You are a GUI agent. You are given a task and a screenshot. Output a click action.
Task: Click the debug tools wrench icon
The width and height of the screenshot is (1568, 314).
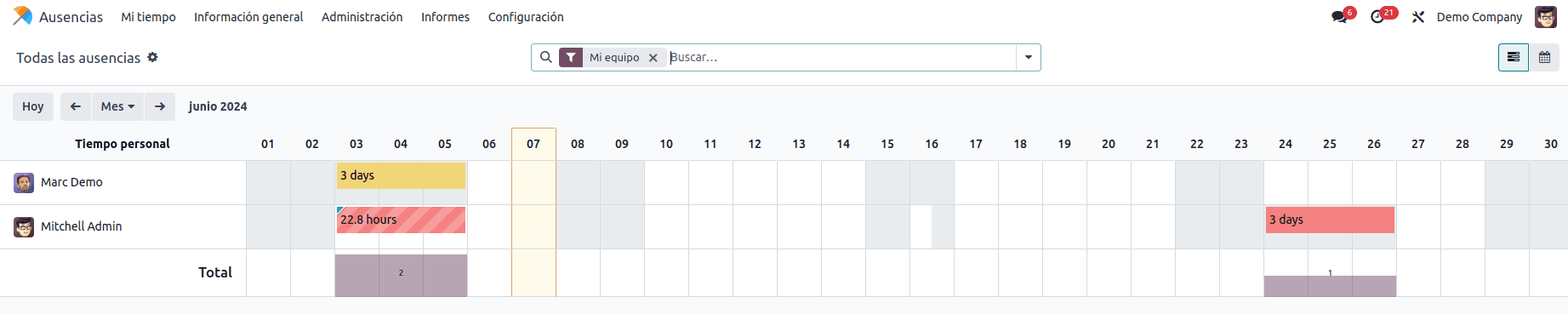click(x=1417, y=17)
